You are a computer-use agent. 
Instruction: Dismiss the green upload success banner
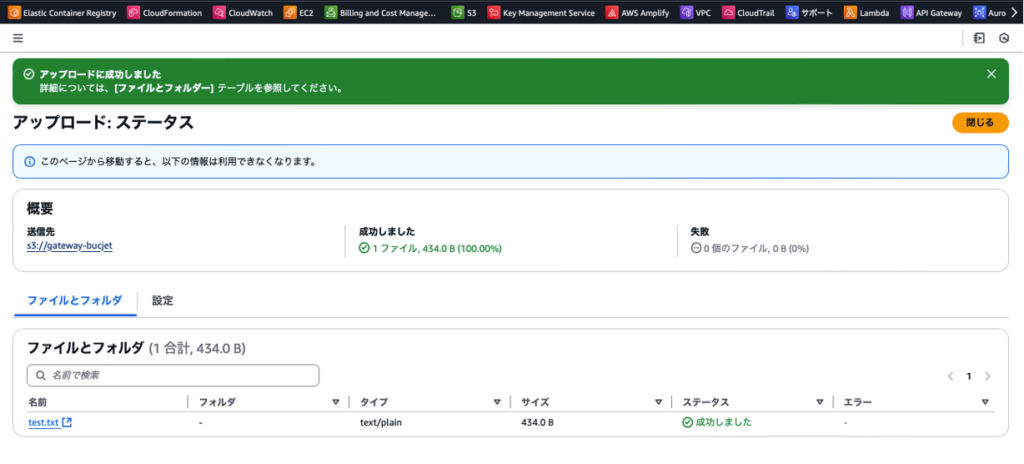coord(991,74)
